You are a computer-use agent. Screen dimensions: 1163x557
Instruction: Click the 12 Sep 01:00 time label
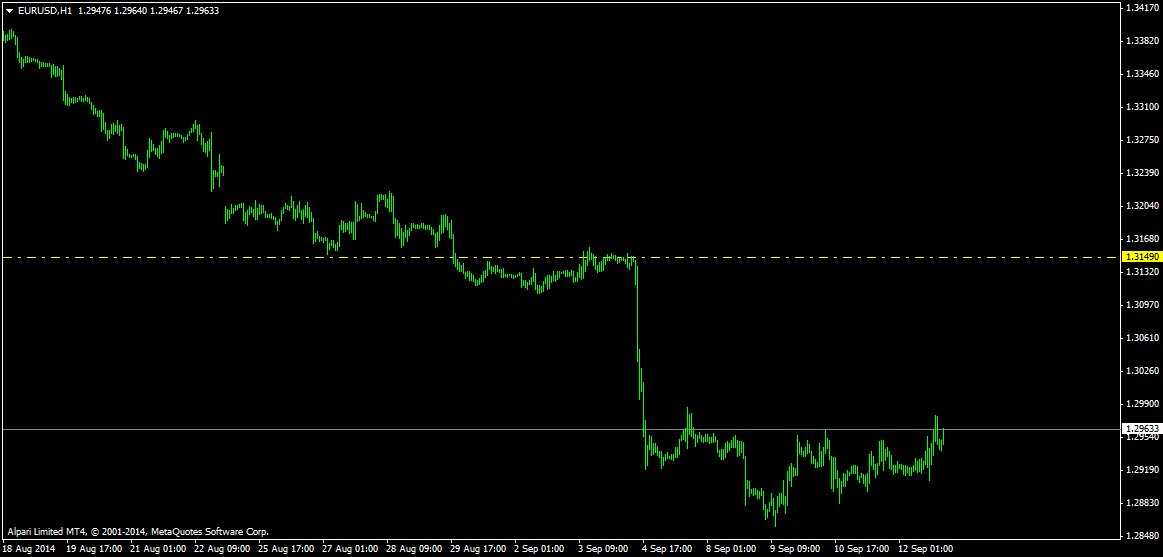pos(926,550)
